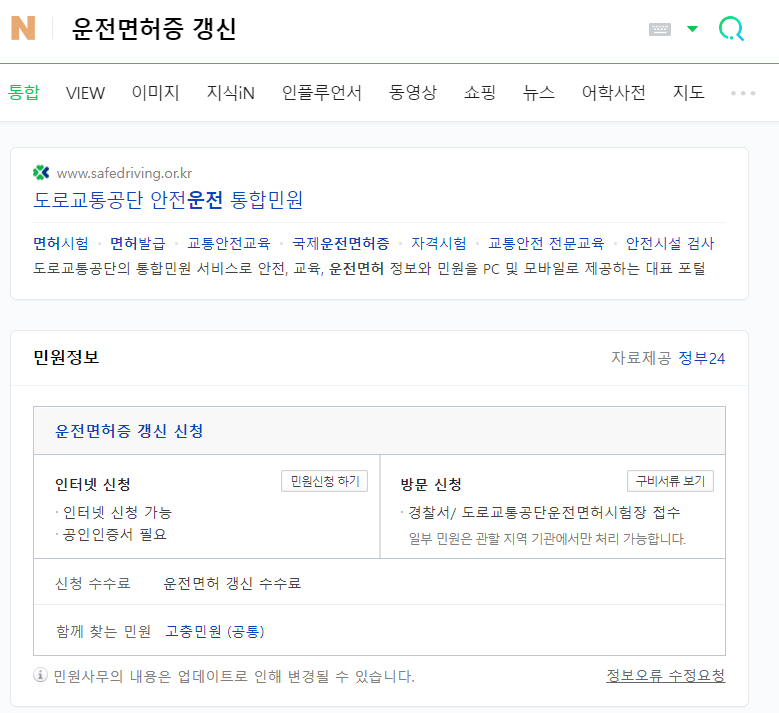Click the 자료제공 label text
Screen dimensions: 779x713
[x=641, y=358]
